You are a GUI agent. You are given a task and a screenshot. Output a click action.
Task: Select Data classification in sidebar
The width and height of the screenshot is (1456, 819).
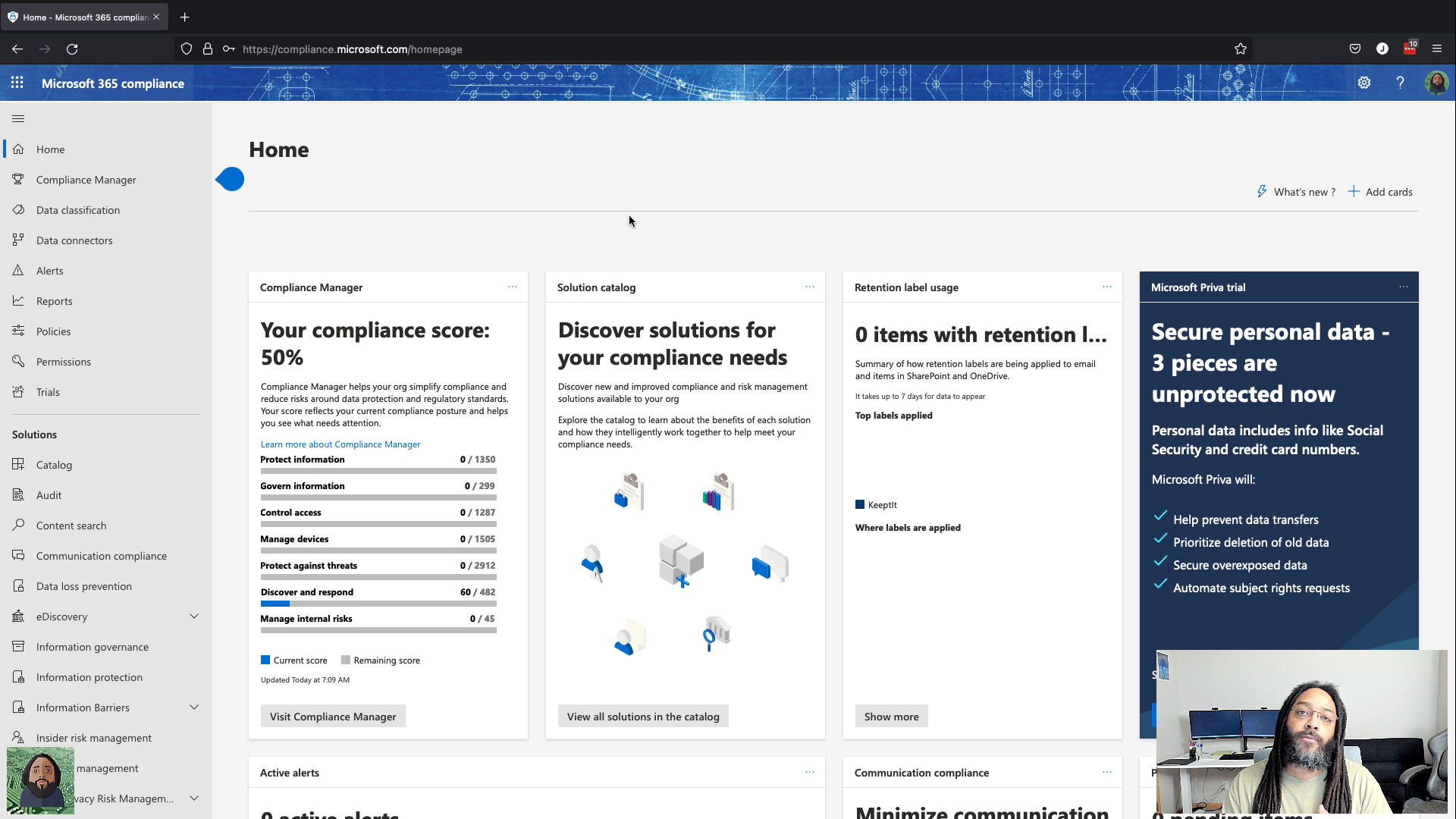coord(78,210)
